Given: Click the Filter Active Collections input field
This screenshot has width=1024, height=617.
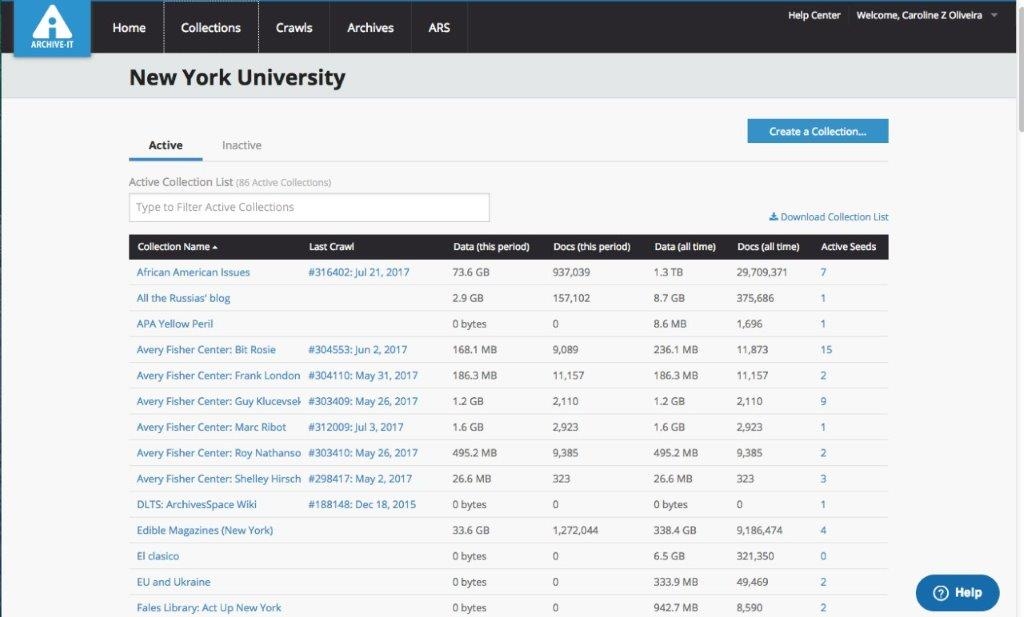Looking at the screenshot, I should [x=309, y=208].
